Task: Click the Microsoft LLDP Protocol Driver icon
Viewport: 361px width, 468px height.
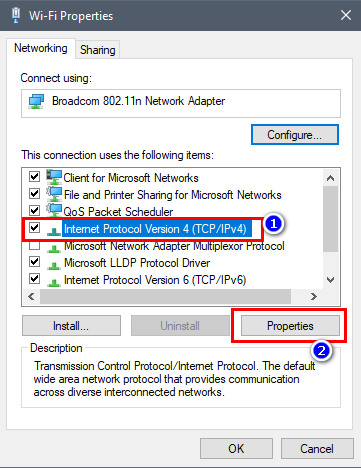Action: point(54,264)
